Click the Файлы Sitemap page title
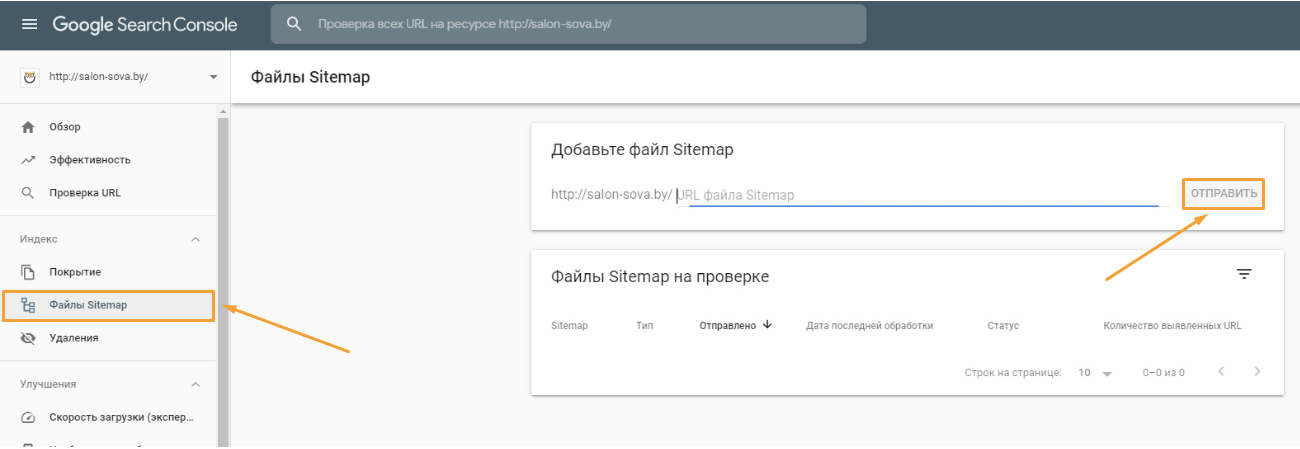 point(310,77)
